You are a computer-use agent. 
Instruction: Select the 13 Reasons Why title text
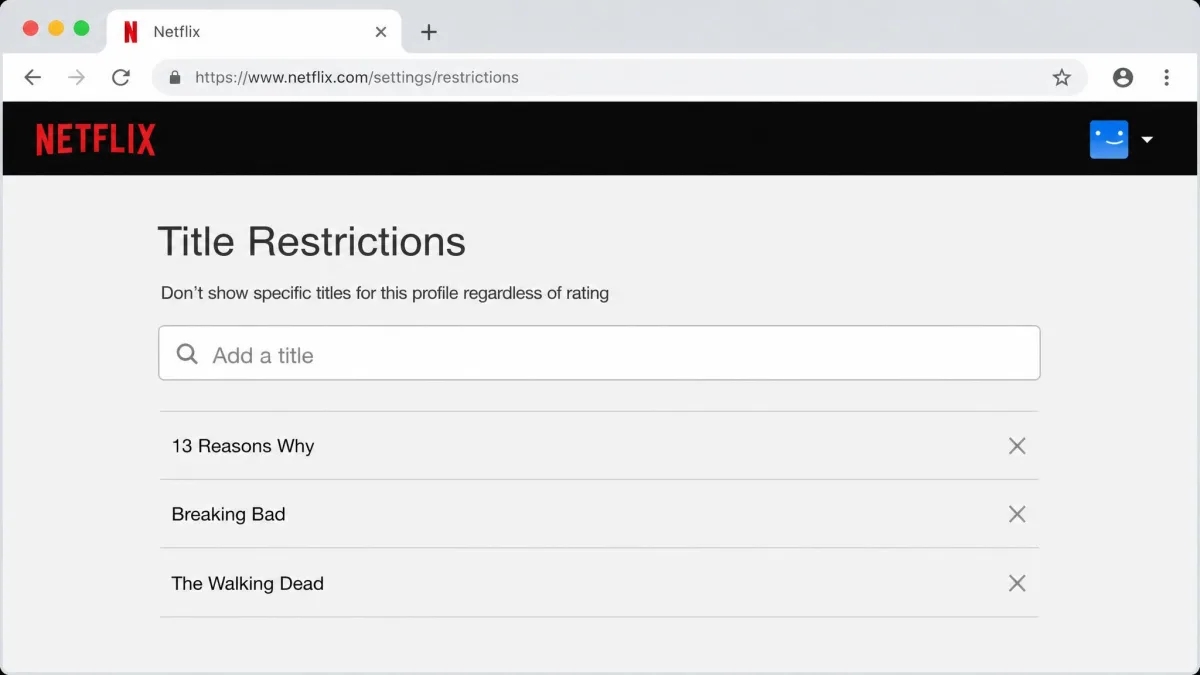(243, 446)
